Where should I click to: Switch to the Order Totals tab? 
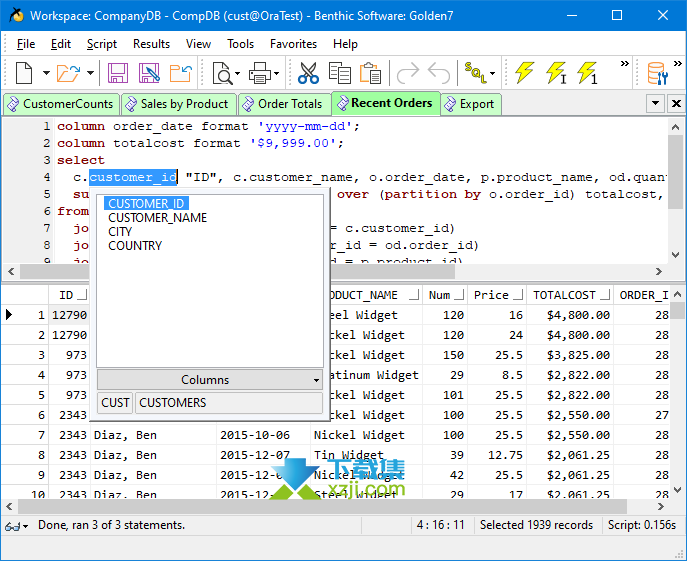click(x=285, y=104)
